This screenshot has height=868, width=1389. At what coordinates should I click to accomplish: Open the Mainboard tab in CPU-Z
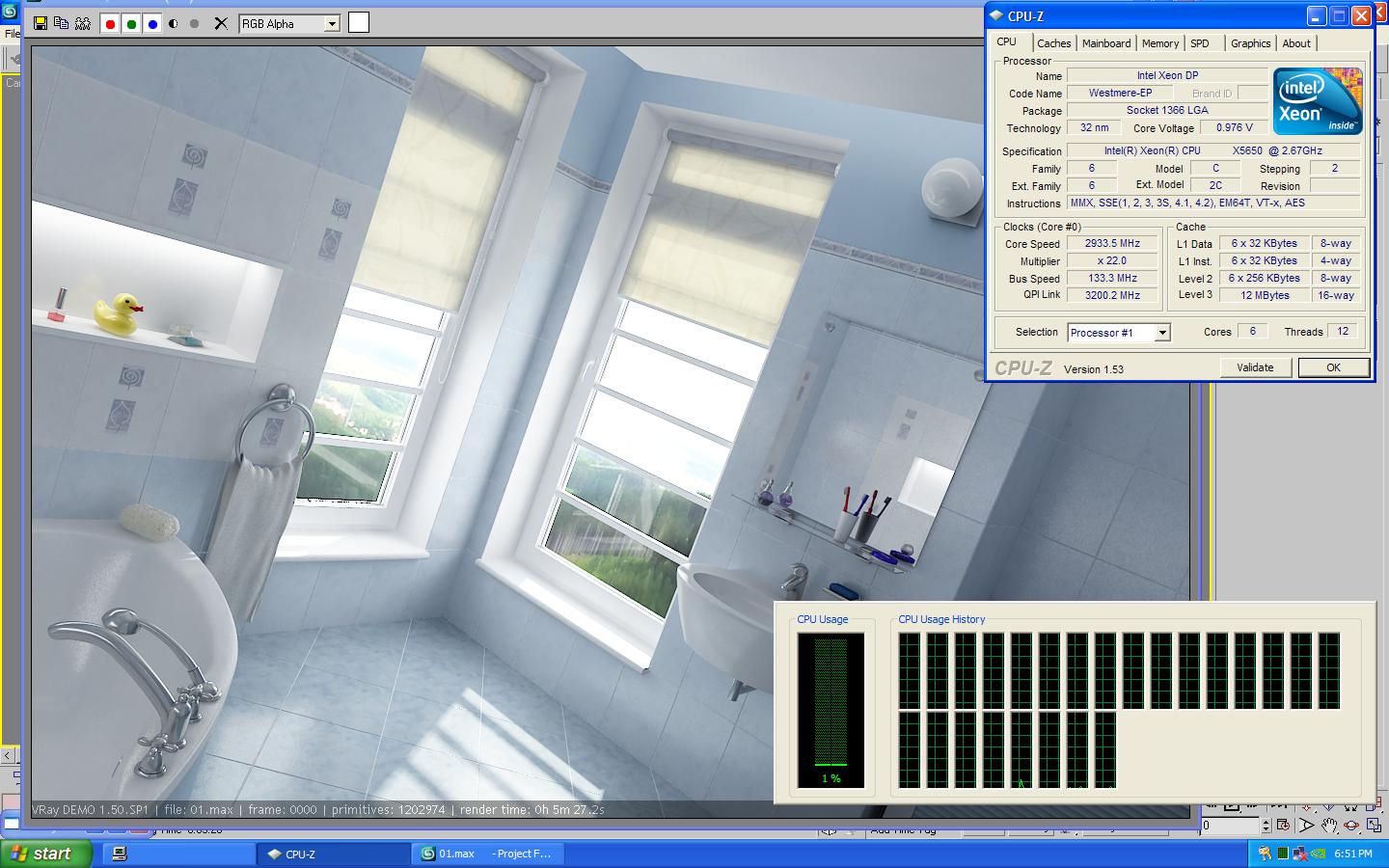point(1106,43)
